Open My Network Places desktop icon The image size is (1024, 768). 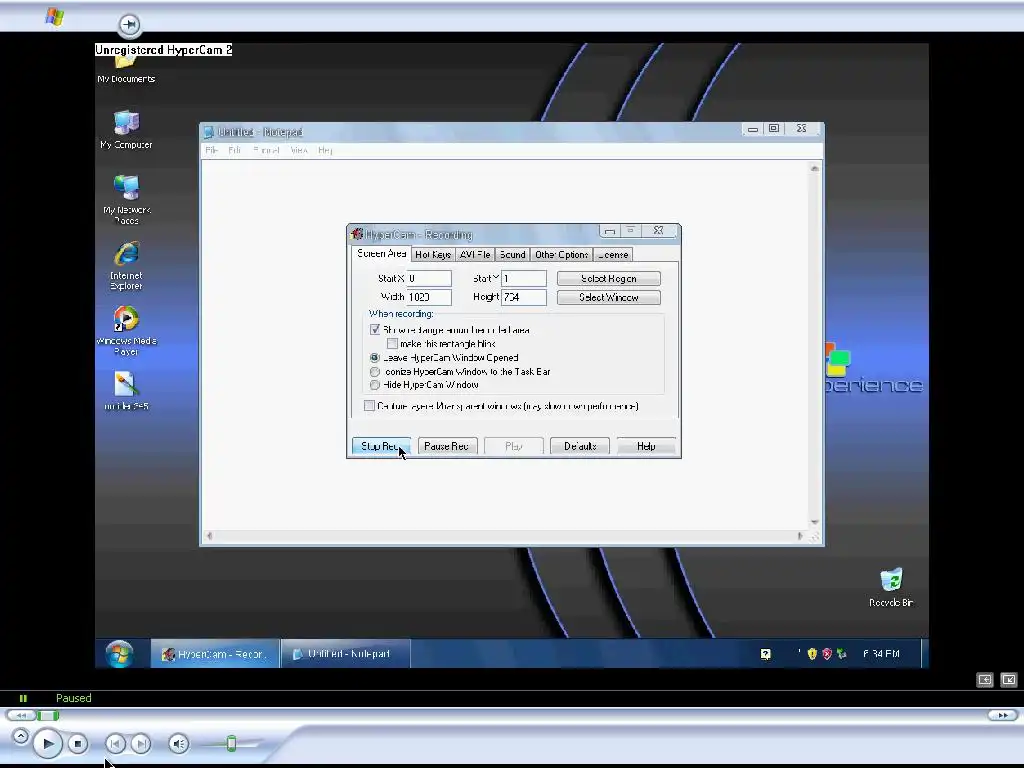126,199
